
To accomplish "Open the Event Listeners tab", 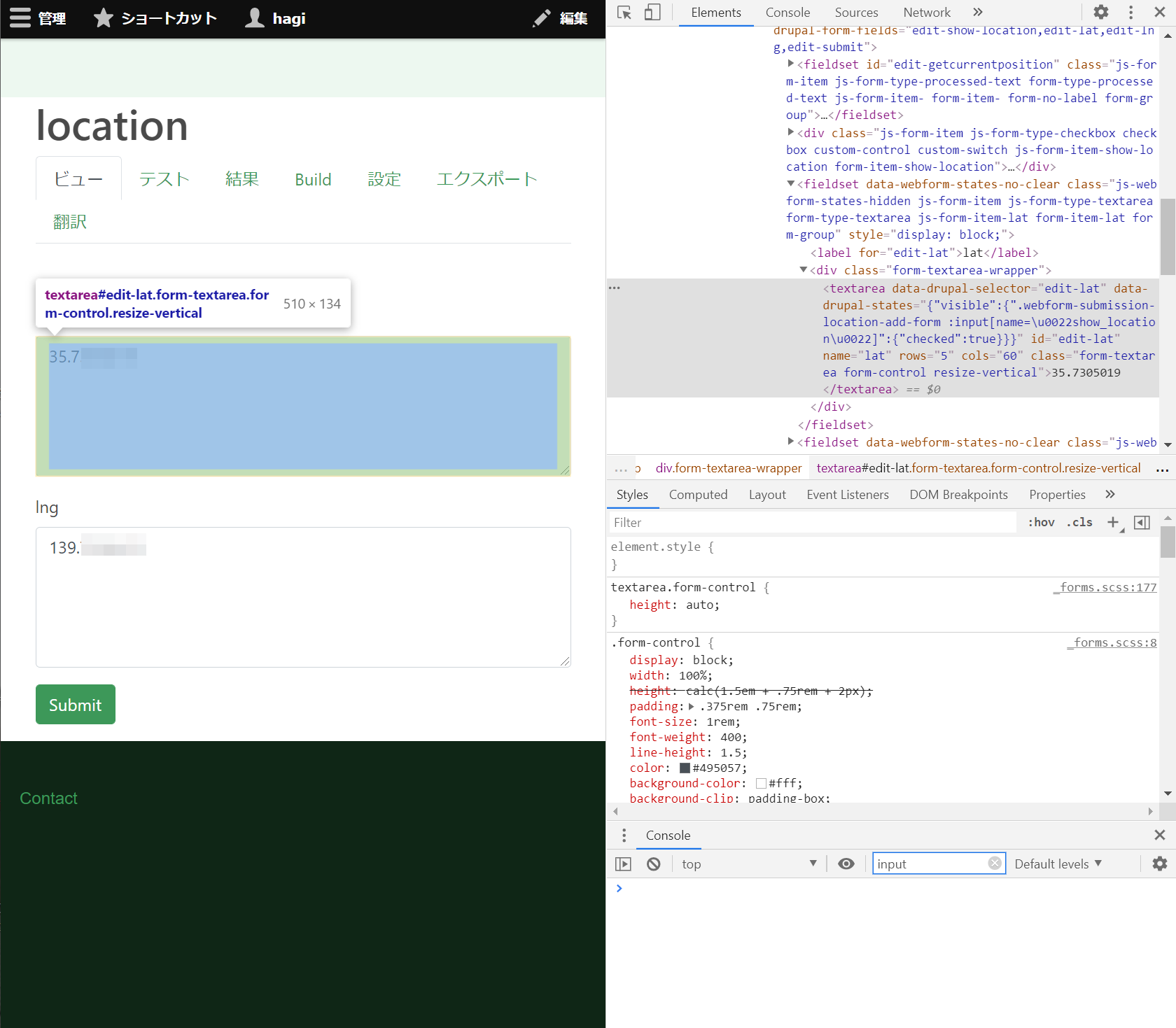I will [x=848, y=495].
